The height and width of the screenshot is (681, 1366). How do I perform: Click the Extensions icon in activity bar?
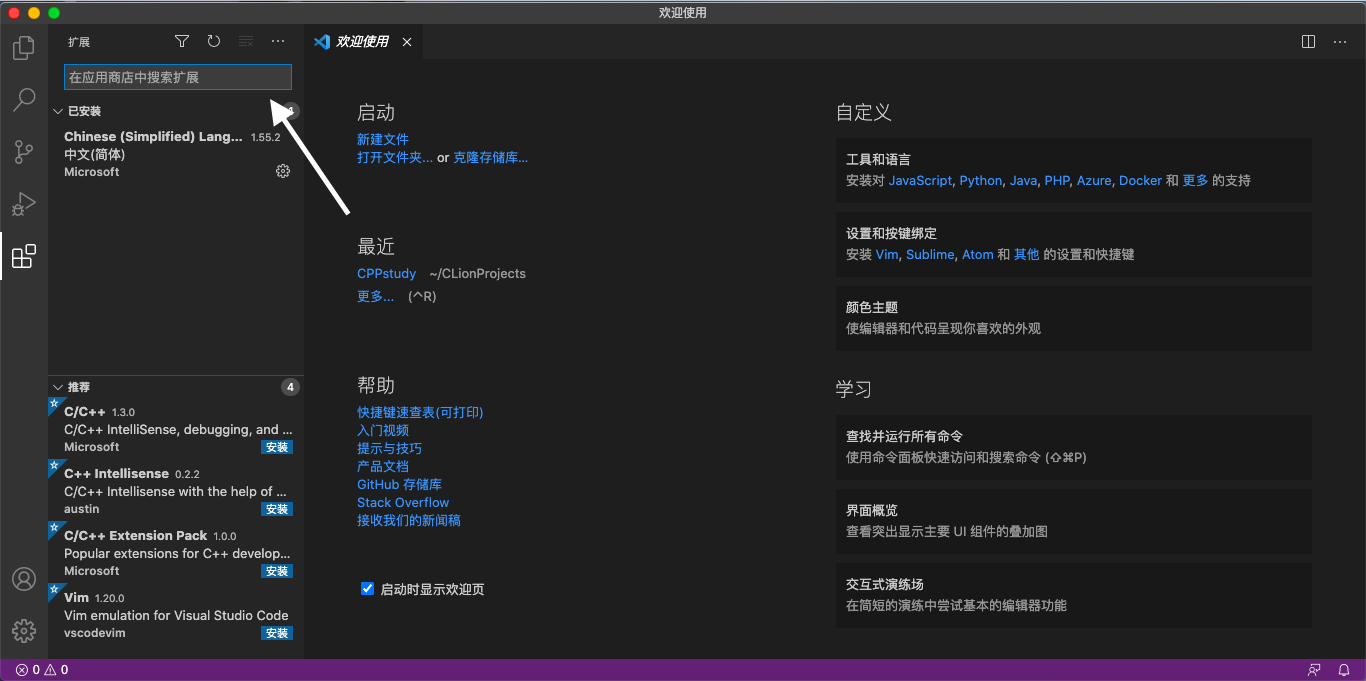[x=23, y=255]
